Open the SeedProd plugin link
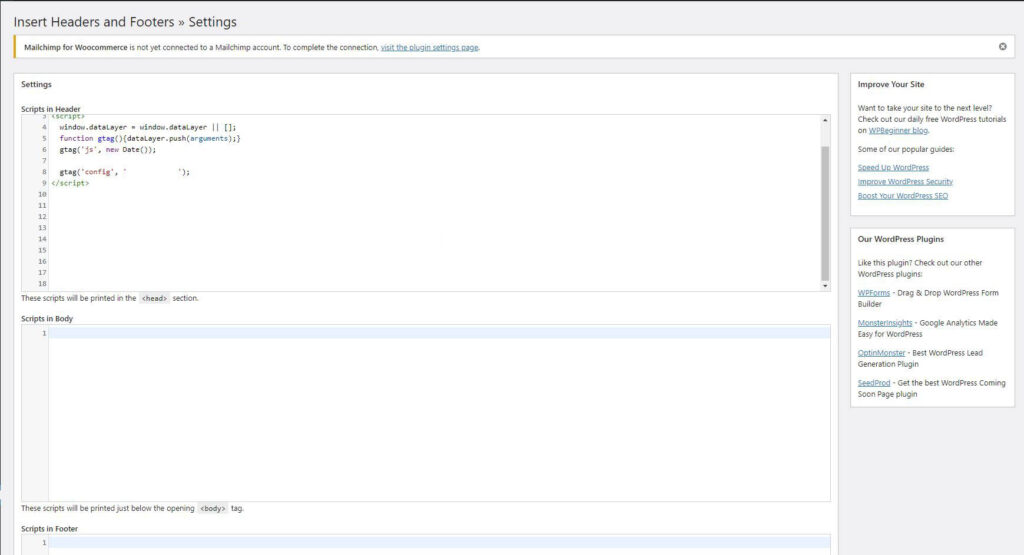 click(874, 383)
